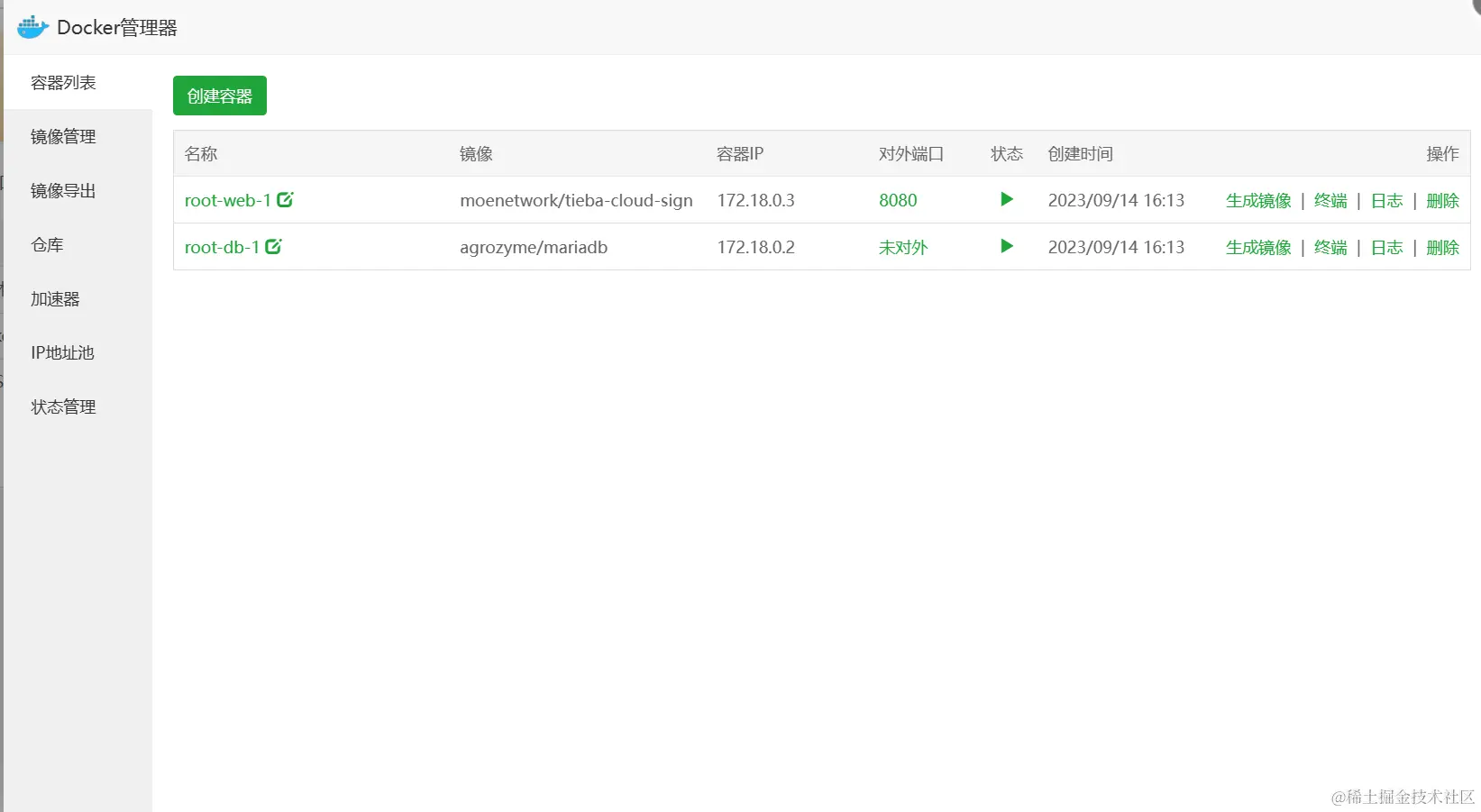View 日志 for root-db-1 container
The width and height of the screenshot is (1481, 812).
1386,247
